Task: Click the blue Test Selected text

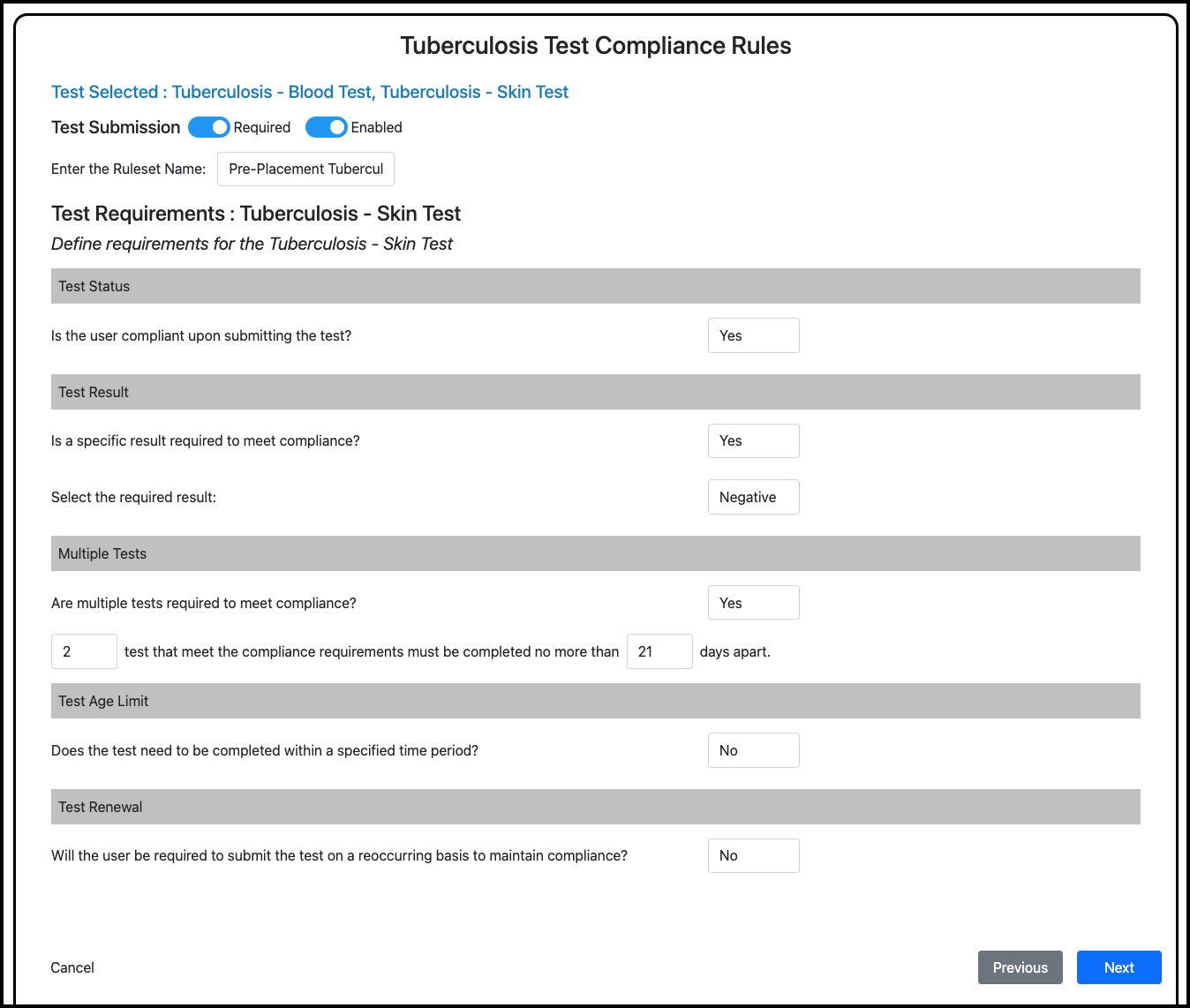Action: pyautogui.click(x=310, y=92)
